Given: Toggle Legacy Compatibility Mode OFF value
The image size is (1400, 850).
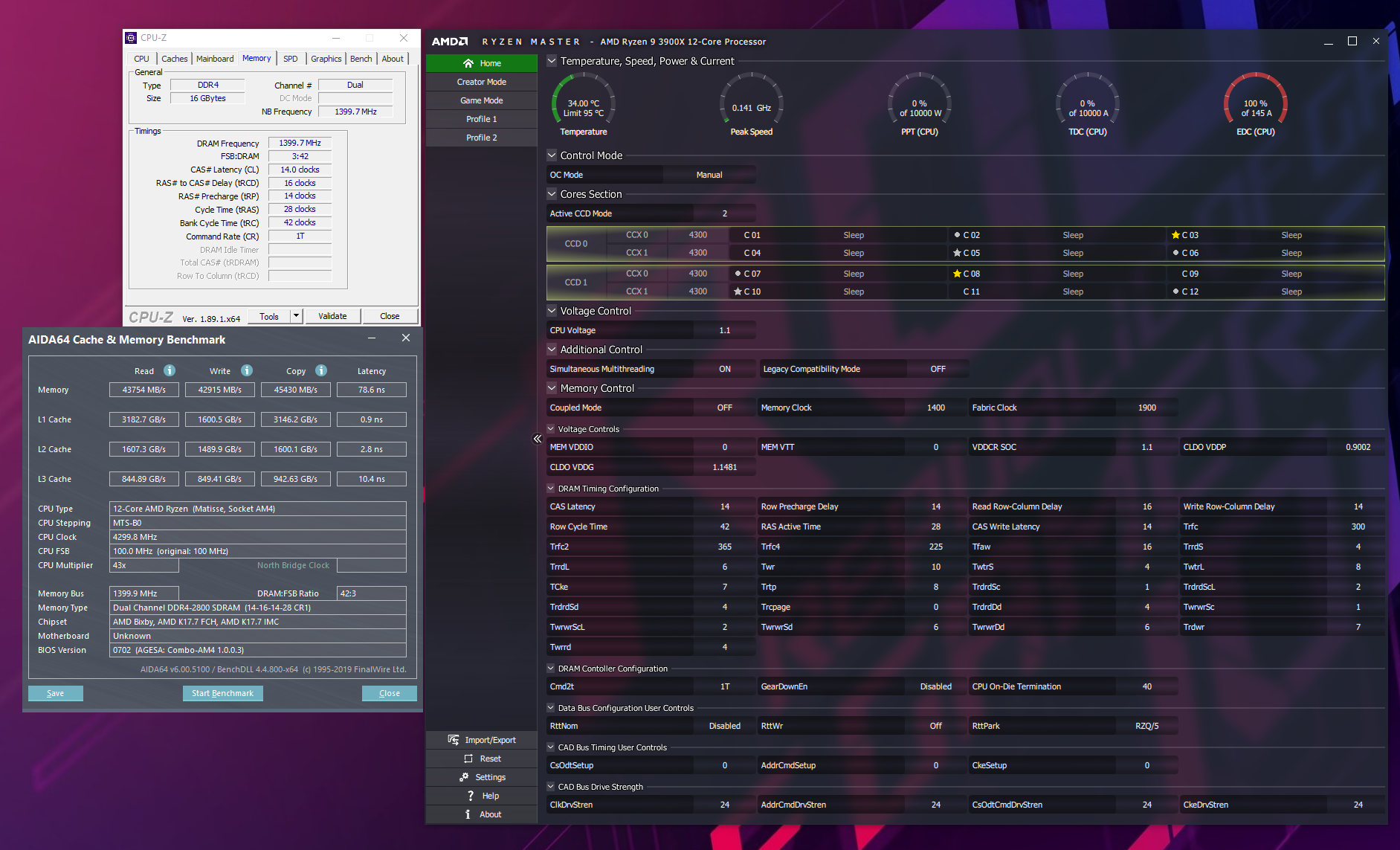Looking at the screenshot, I should coord(938,369).
